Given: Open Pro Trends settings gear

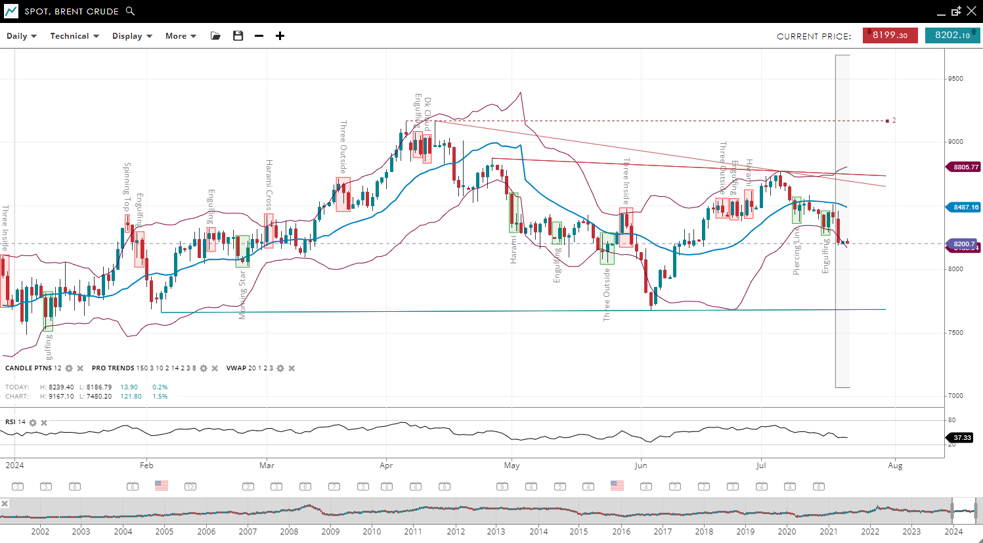Looking at the screenshot, I should tap(204, 369).
